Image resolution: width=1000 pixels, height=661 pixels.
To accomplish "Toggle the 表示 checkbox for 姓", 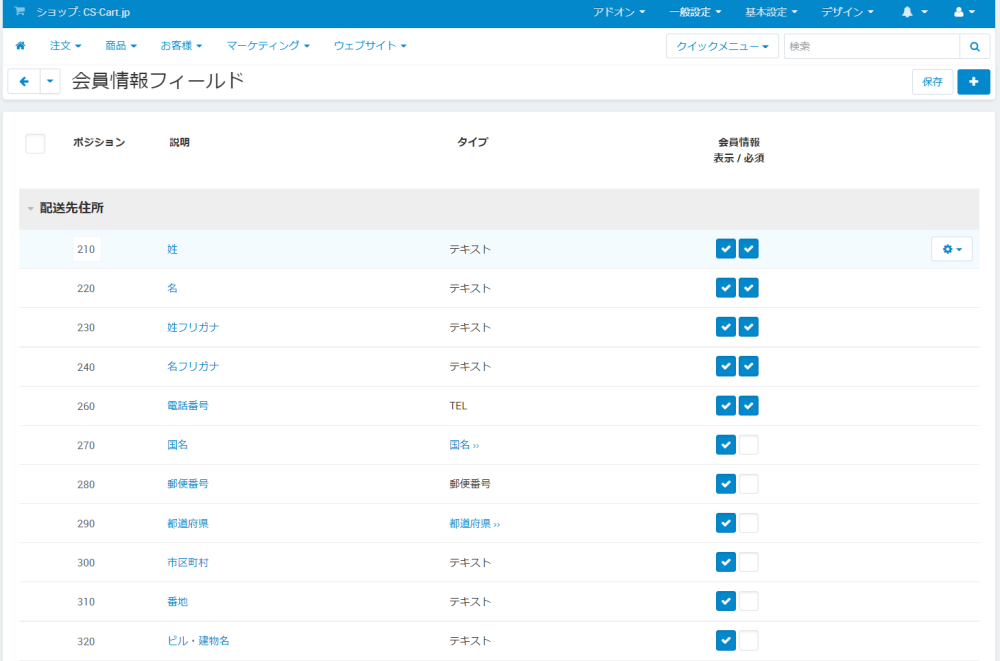I will (726, 249).
